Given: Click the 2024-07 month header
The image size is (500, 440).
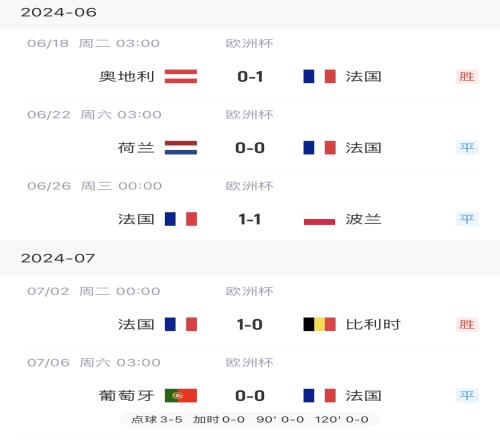Looking at the screenshot, I should (x=58, y=258).
